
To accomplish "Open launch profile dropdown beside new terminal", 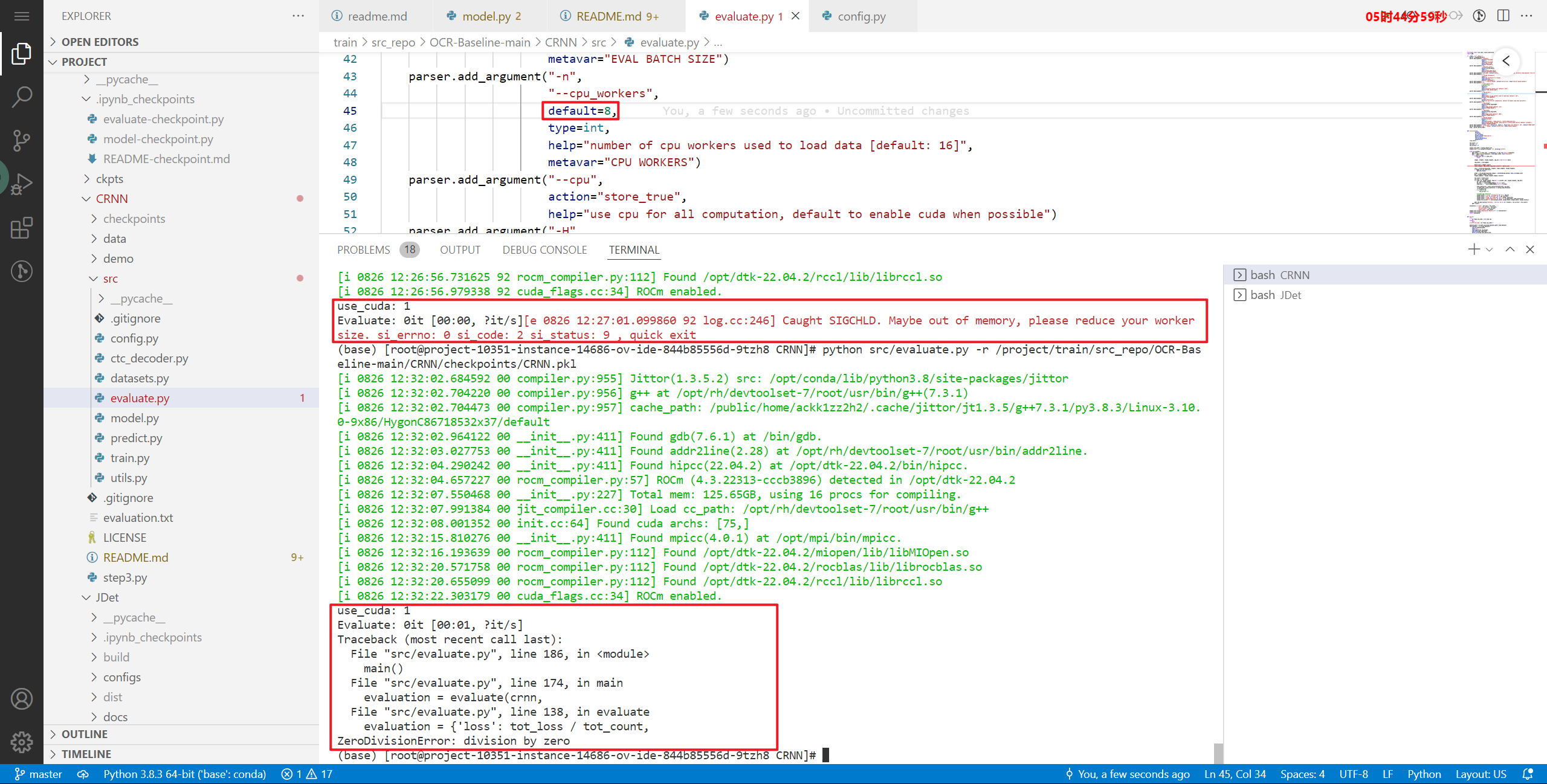I will (x=1489, y=249).
